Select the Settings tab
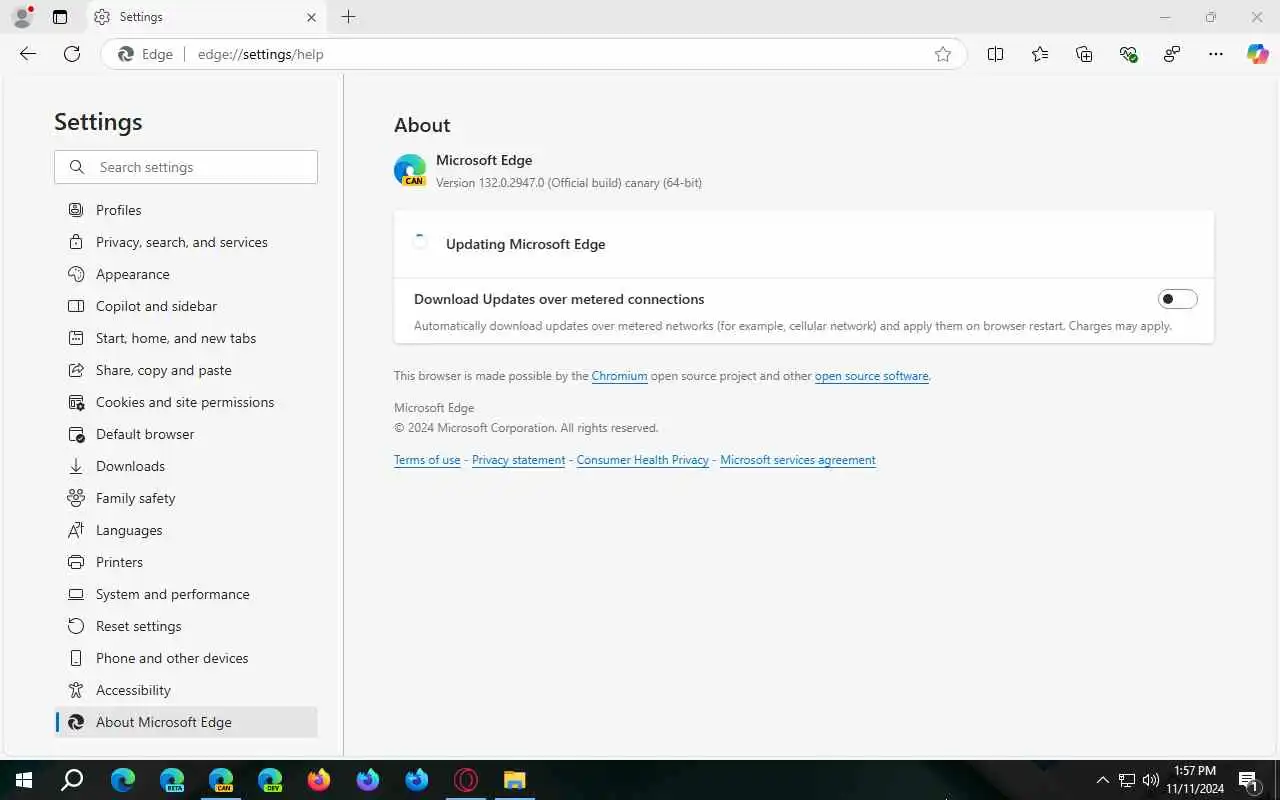 [x=205, y=17]
